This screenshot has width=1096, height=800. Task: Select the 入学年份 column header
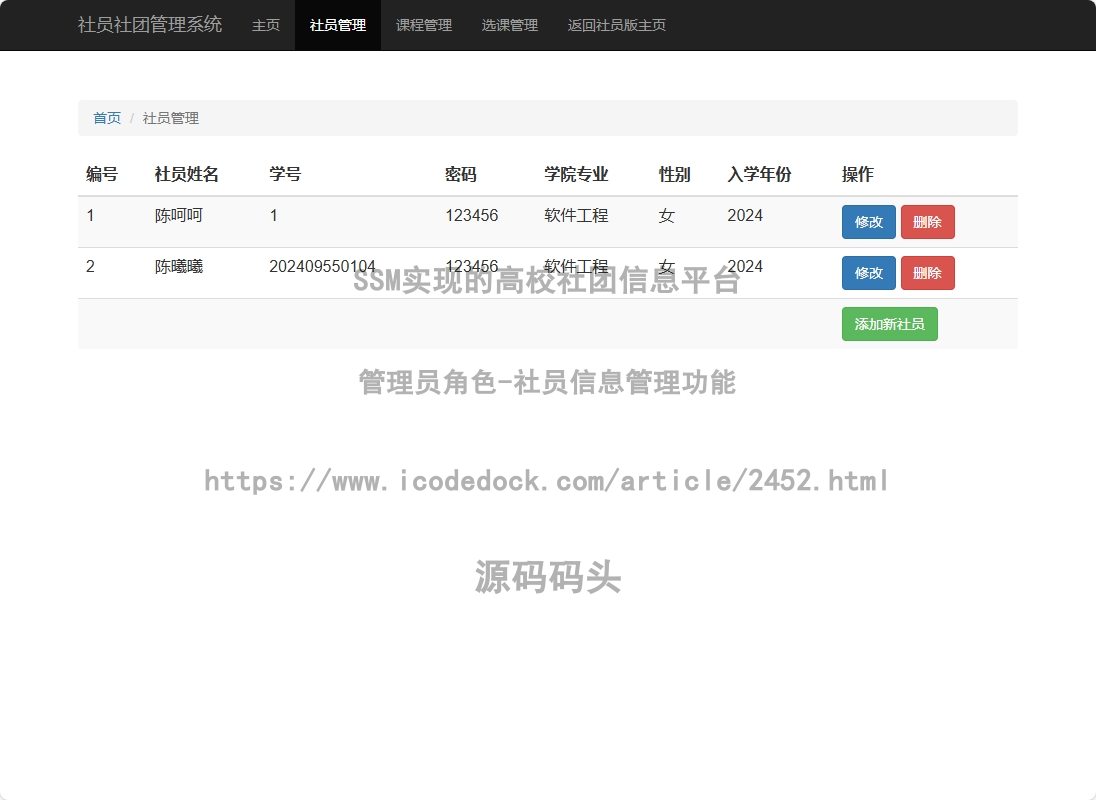point(759,174)
